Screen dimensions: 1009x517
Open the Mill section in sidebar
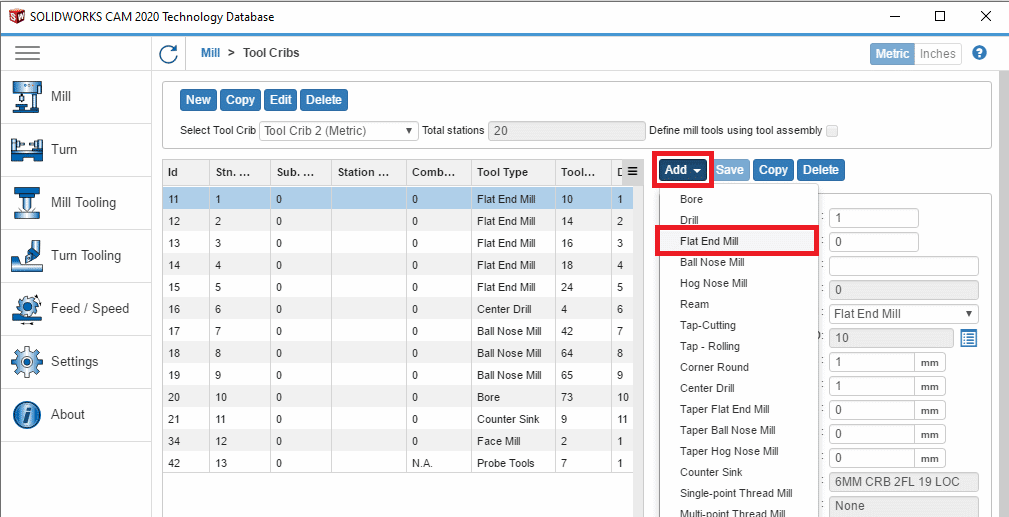[x=76, y=97]
